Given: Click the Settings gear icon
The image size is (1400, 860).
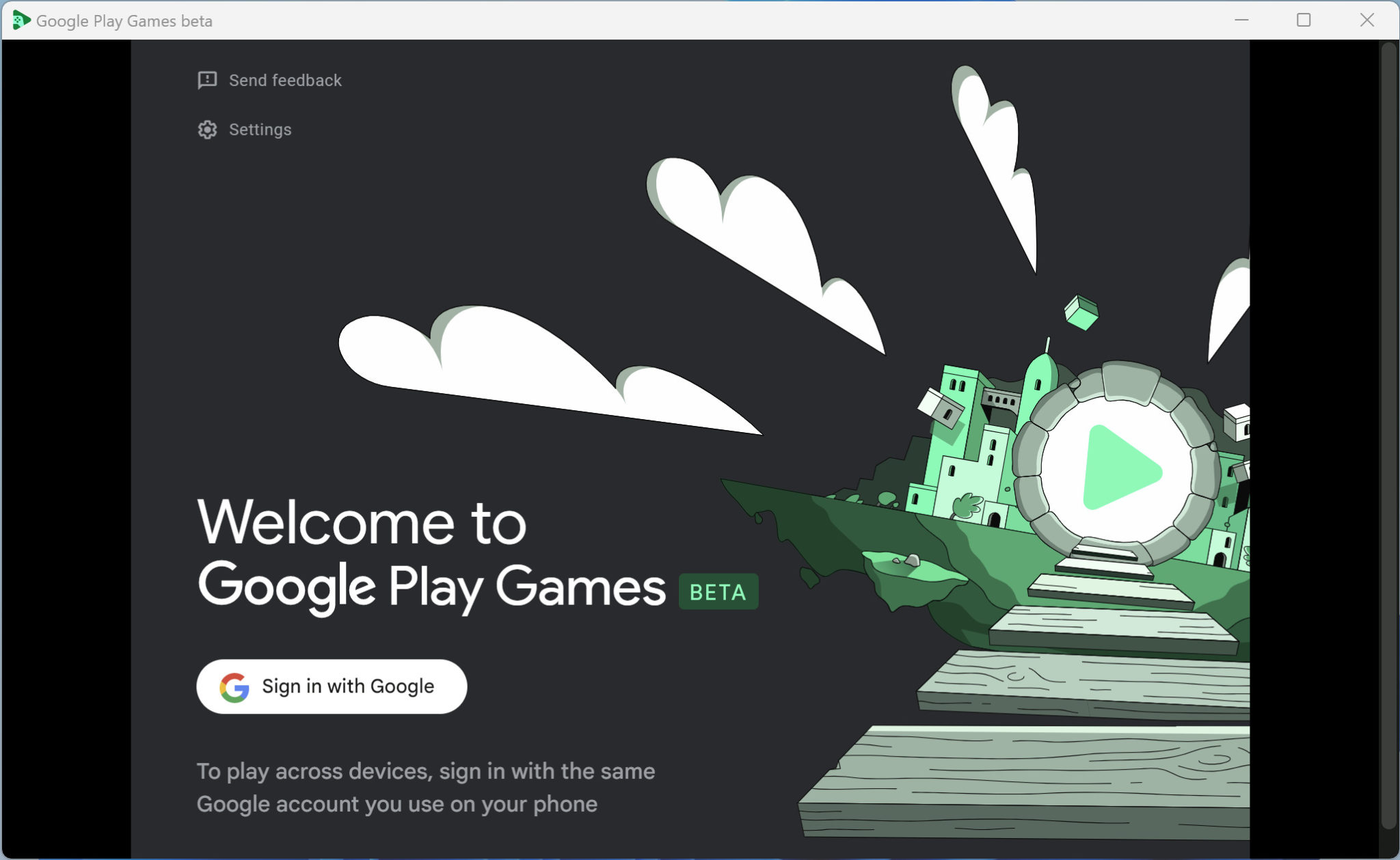Looking at the screenshot, I should coord(207,129).
